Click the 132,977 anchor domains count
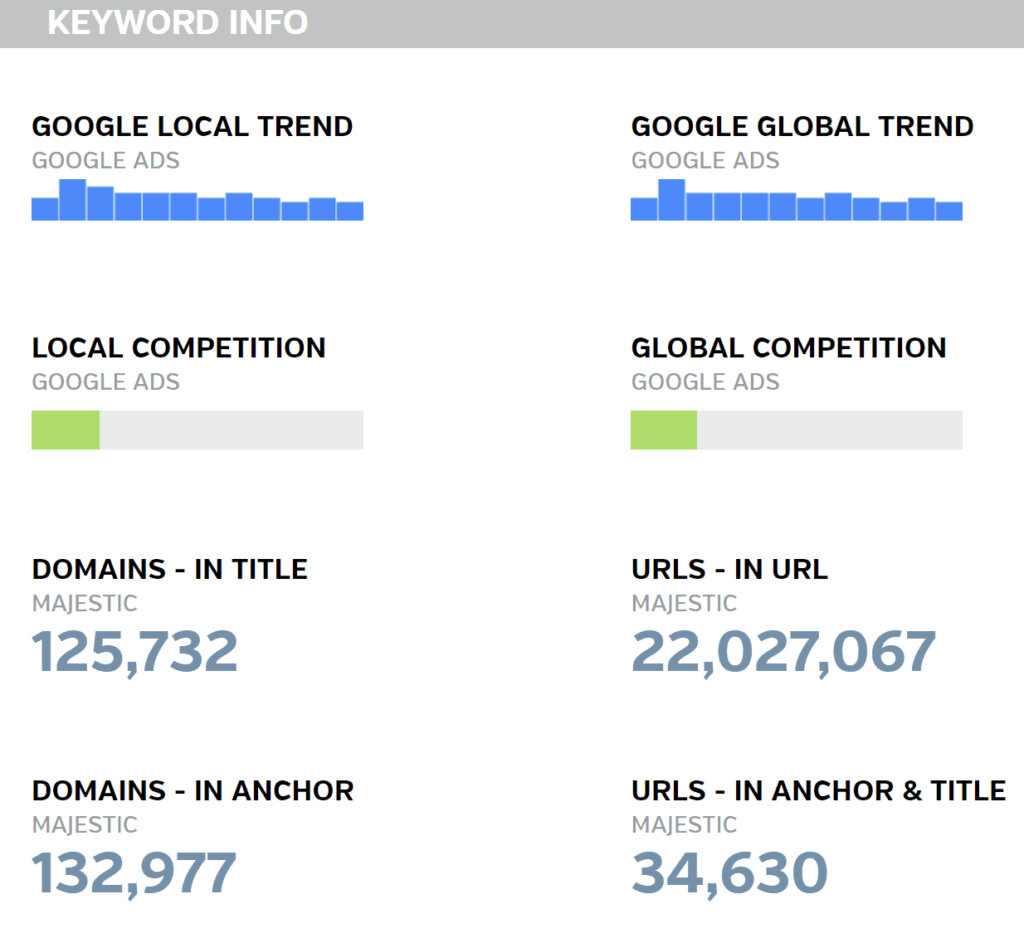Image resolution: width=1024 pixels, height=938 pixels. coord(134,873)
